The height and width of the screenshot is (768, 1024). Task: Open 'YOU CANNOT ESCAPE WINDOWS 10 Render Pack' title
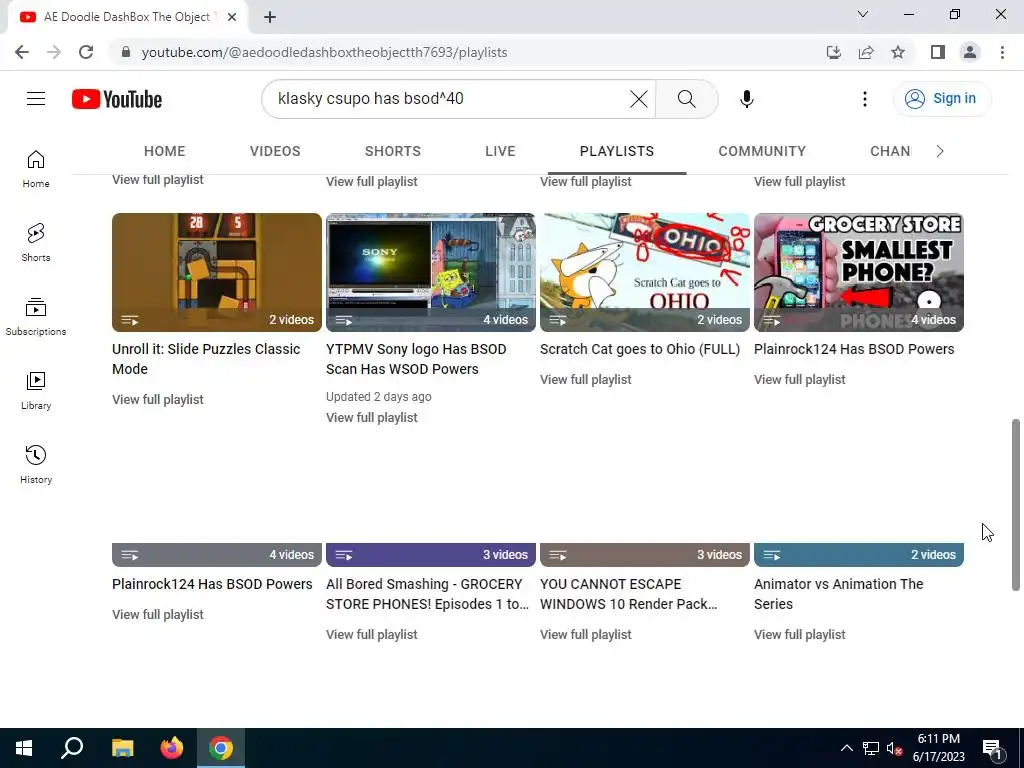tap(628, 594)
